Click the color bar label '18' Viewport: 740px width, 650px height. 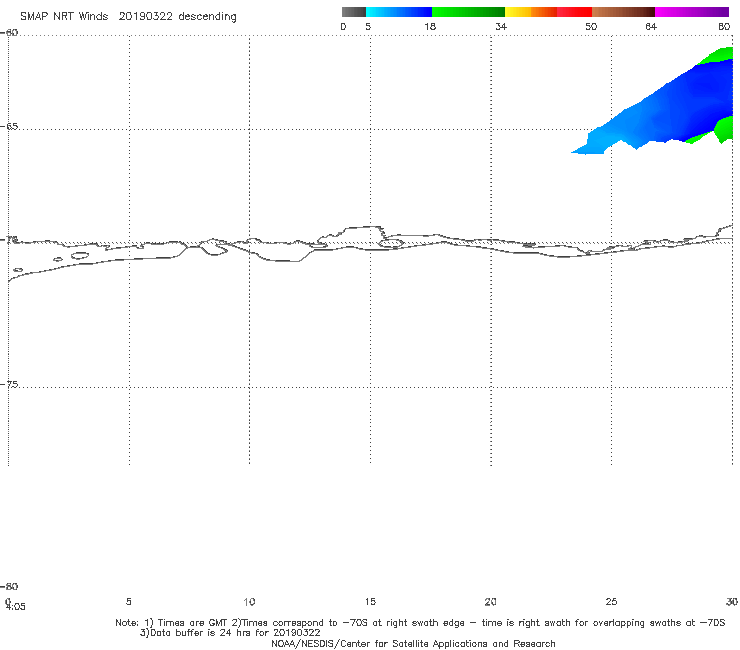pyautogui.click(x=430, y=26)
